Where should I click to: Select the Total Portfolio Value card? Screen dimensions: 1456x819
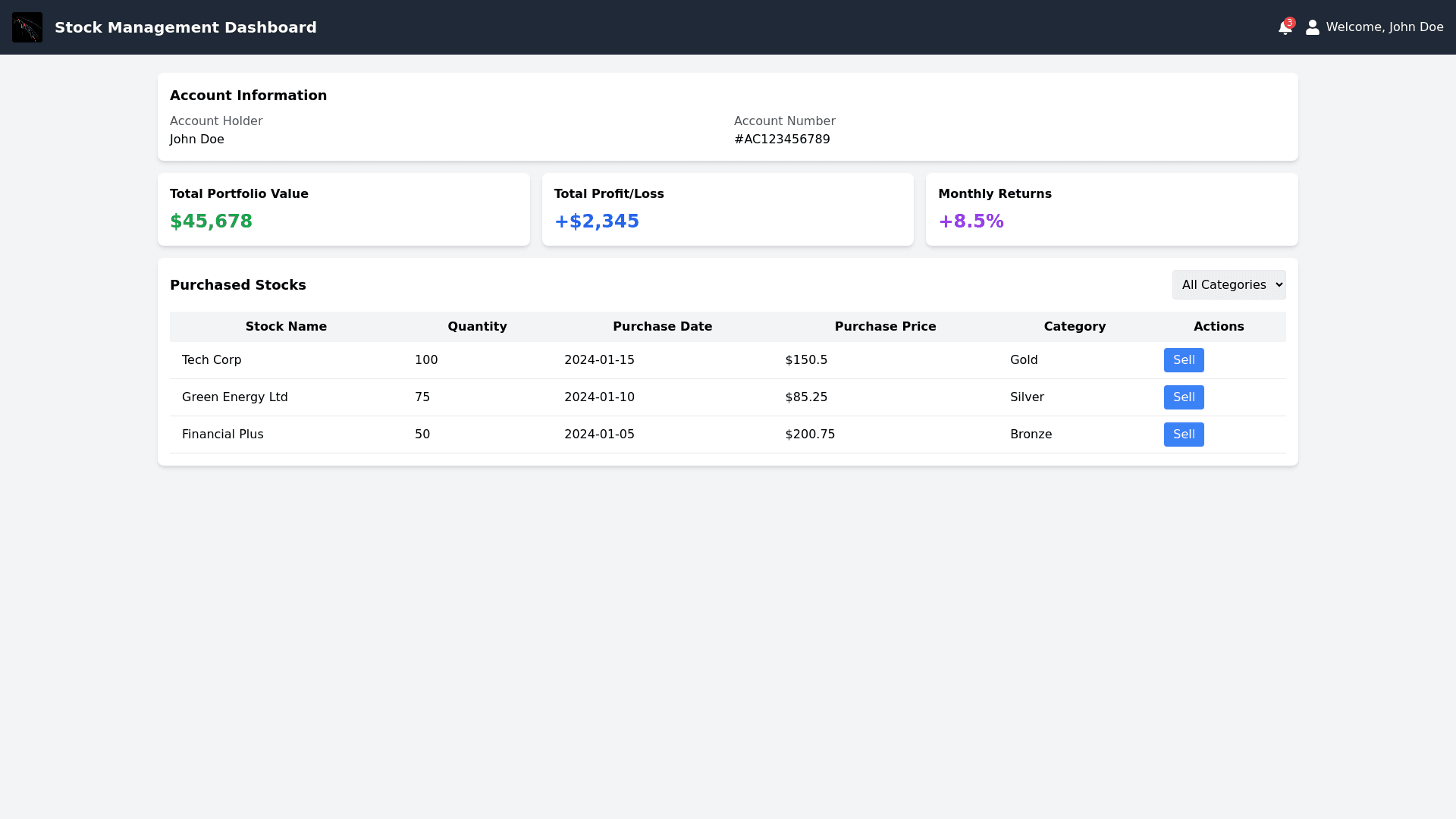(x=344, y=209)
